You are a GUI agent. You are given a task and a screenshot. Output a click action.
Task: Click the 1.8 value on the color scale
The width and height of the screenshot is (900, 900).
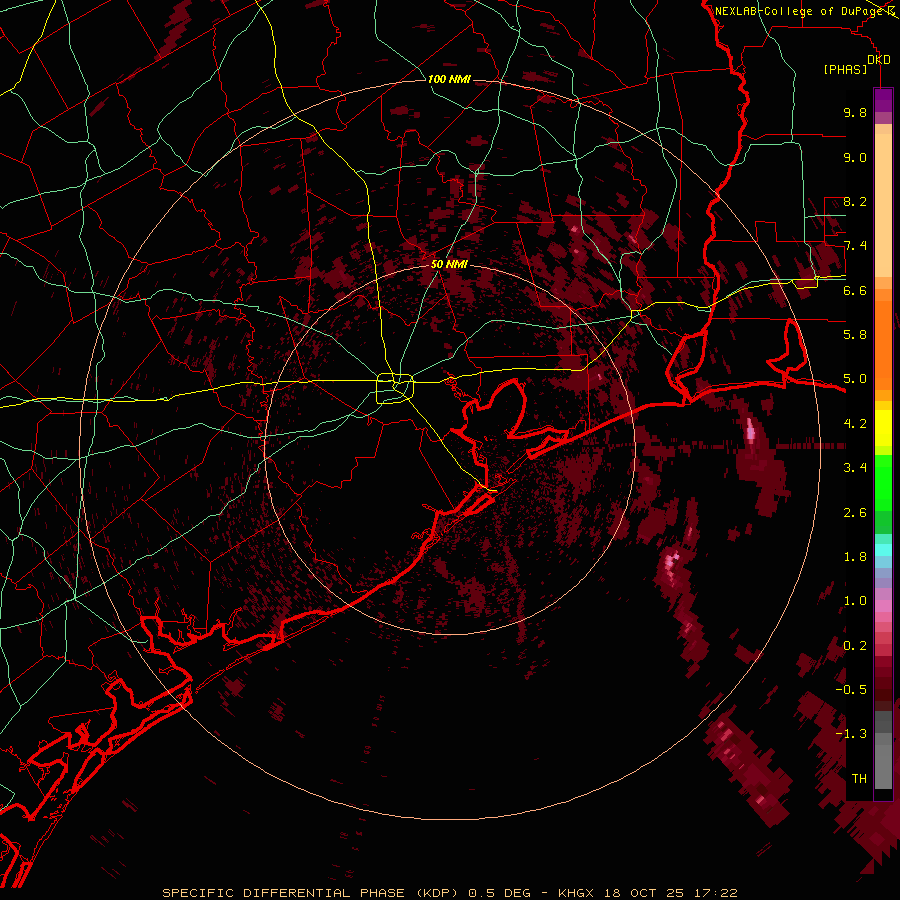pyautogui.click(x=855, y=557)
